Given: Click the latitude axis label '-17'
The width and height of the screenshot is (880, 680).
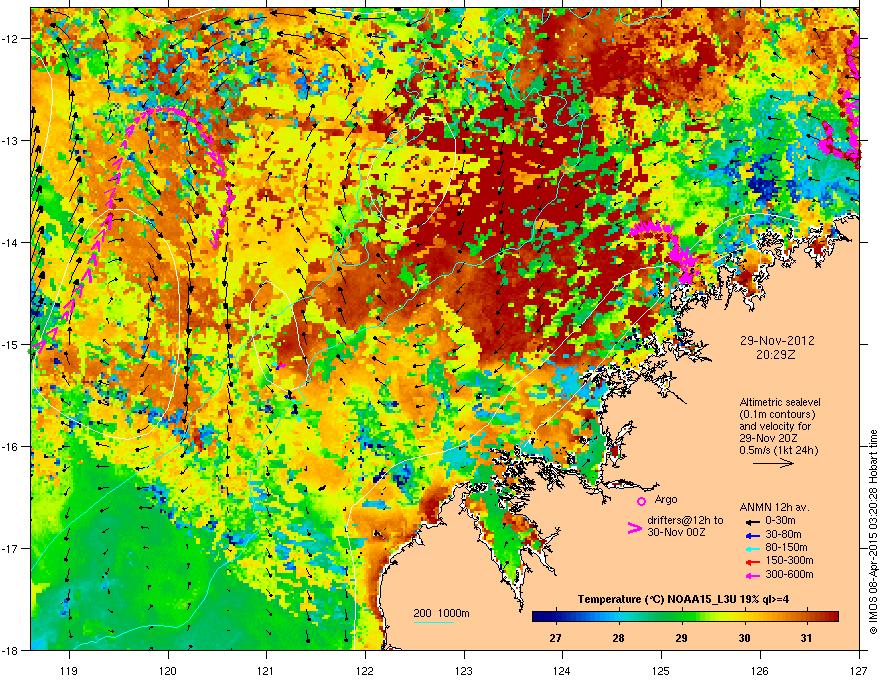Looking at the screenshot, I should click(x=10, y=549).
